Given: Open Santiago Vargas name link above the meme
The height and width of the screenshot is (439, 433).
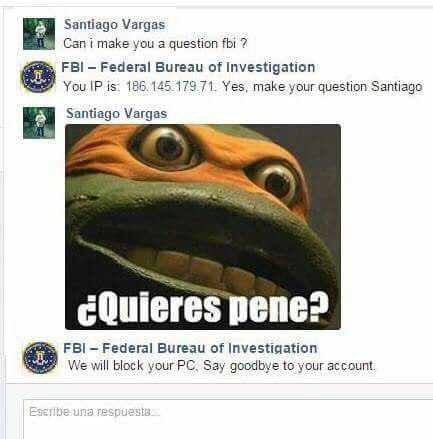Looking at the screenshot, I should point(116,113).
